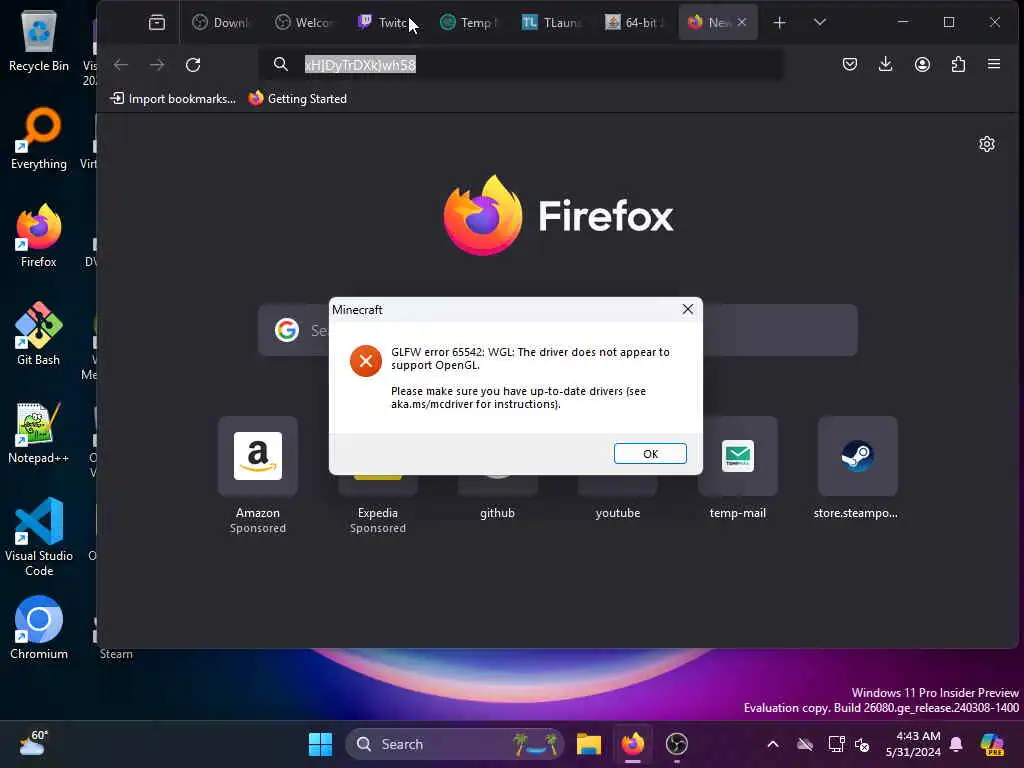1024x768 pixels.
Task: Switch to the Twitch tab
Action: click(385, 23)
